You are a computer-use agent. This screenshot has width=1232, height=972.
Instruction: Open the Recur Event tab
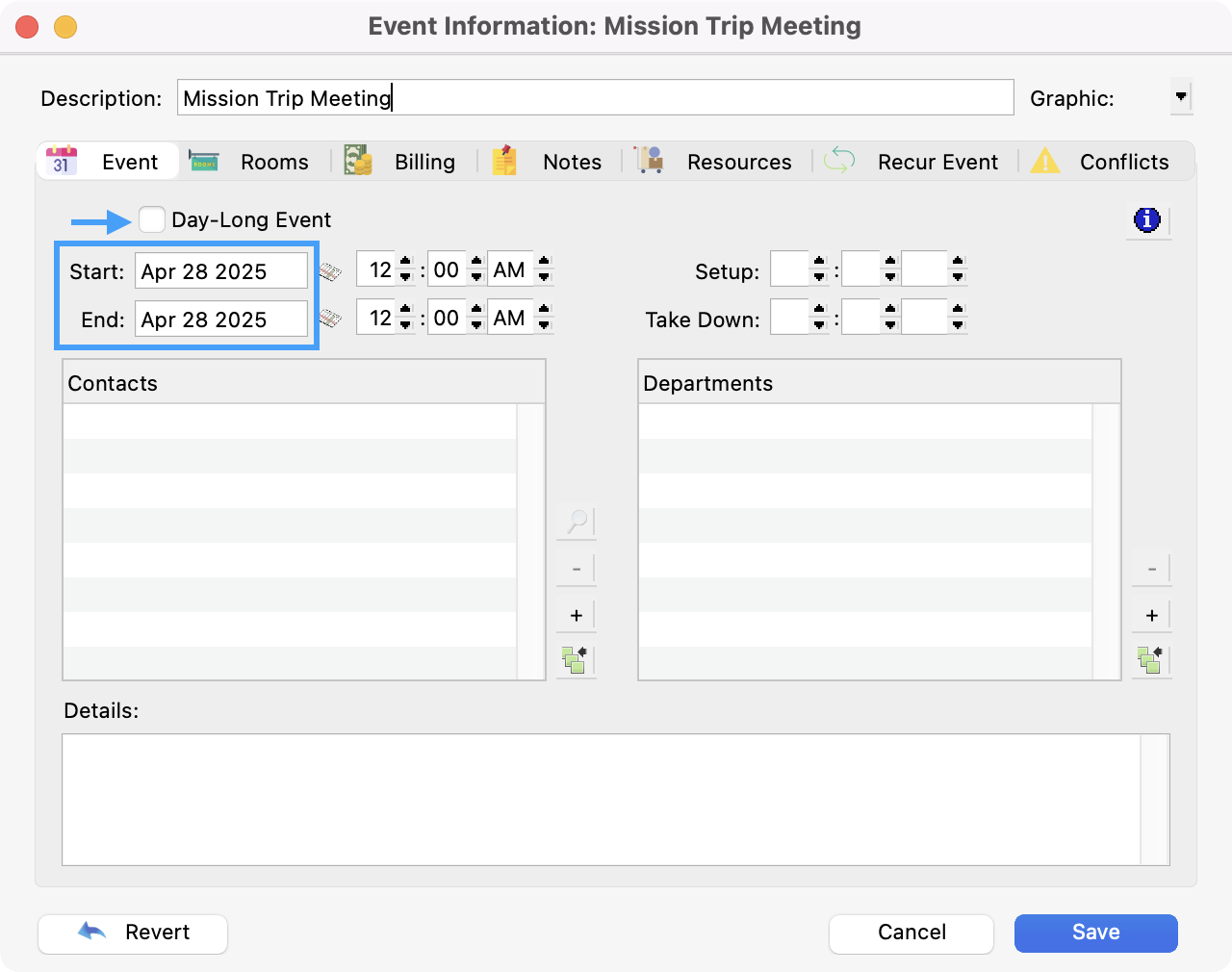pos(912,162)
